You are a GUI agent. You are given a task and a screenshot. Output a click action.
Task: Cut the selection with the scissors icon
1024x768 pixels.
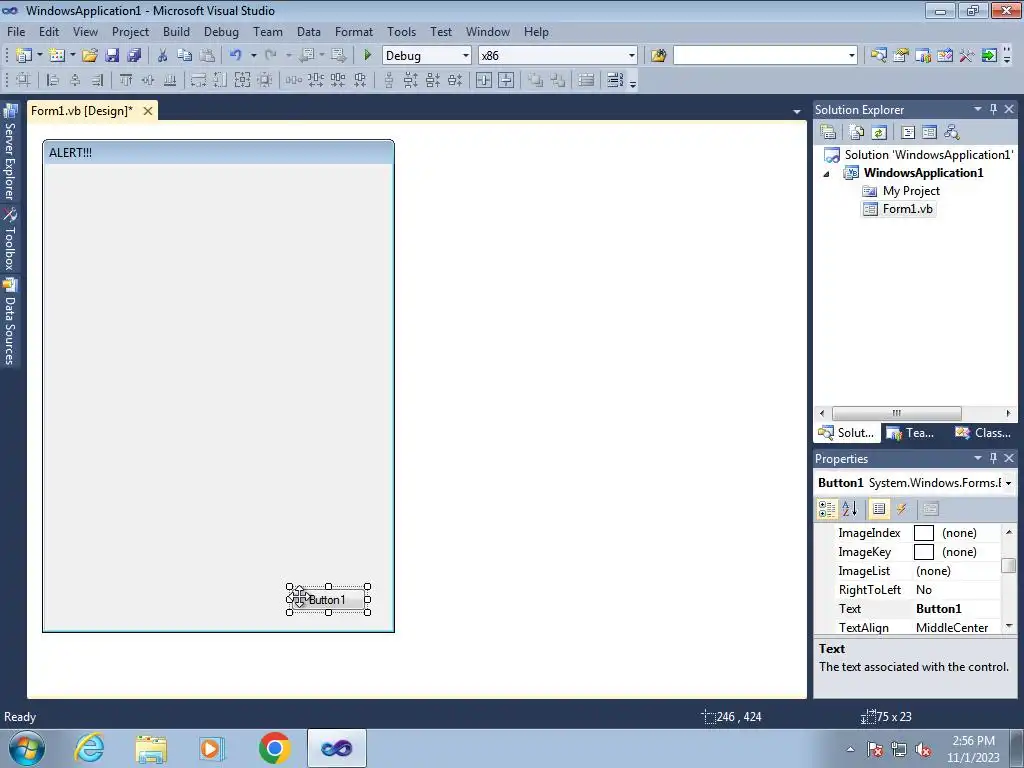point(163,56)
